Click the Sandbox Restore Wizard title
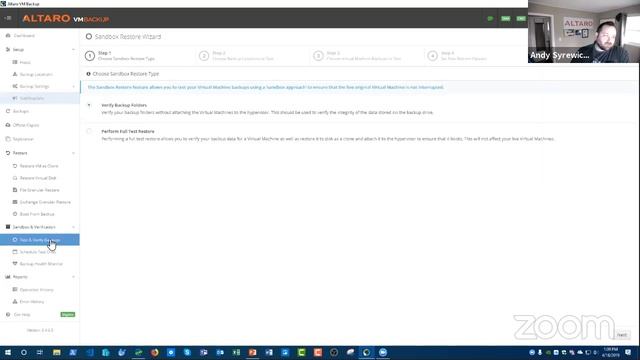 [x=128, y=37]
